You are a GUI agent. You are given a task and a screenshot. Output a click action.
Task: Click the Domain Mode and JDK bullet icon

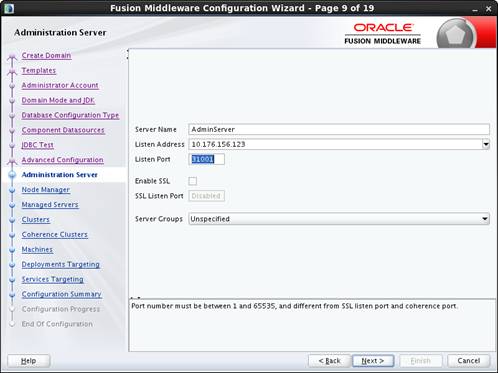pos(12,100)
